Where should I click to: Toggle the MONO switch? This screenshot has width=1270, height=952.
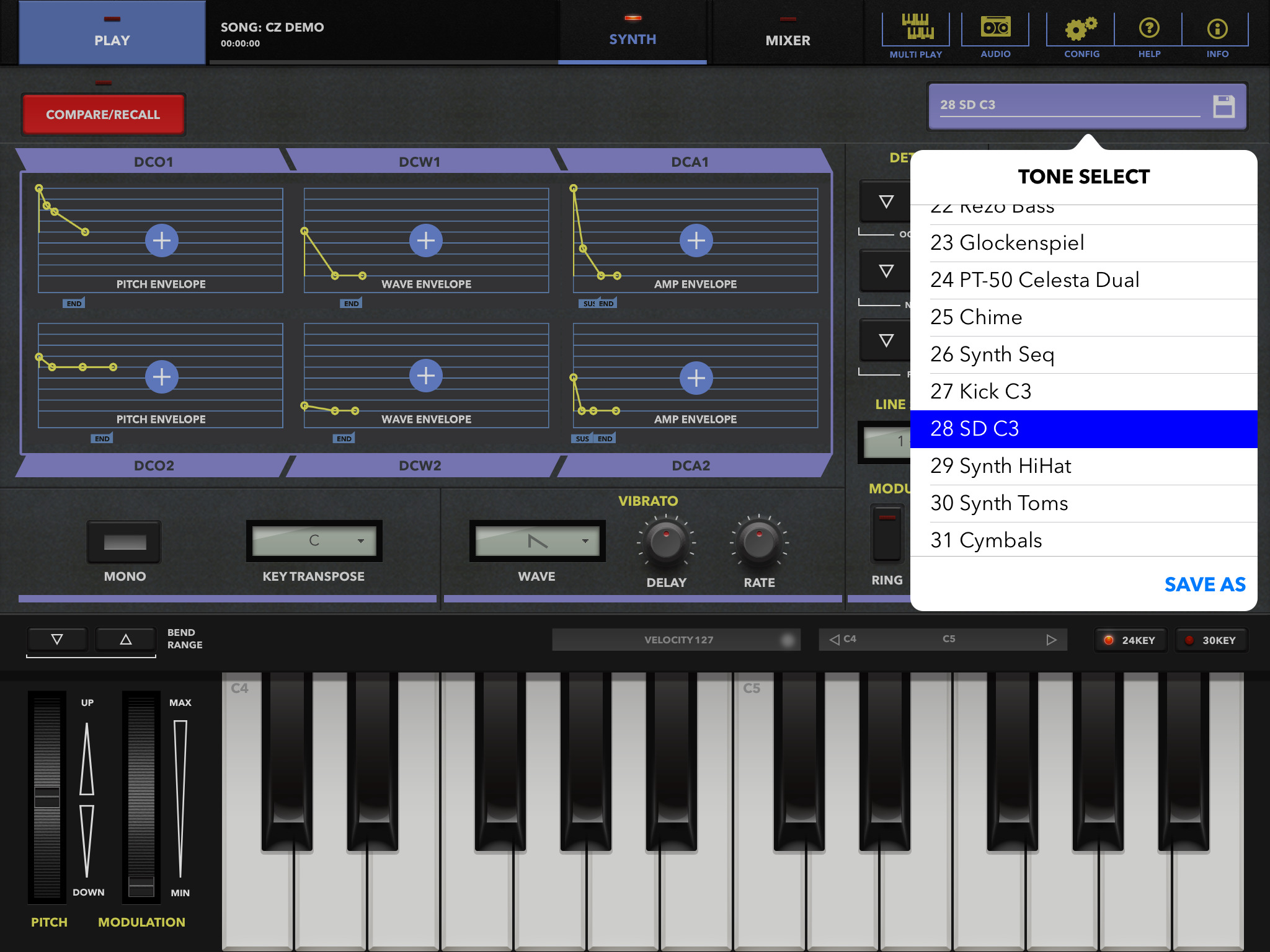(x=125, y=542)
